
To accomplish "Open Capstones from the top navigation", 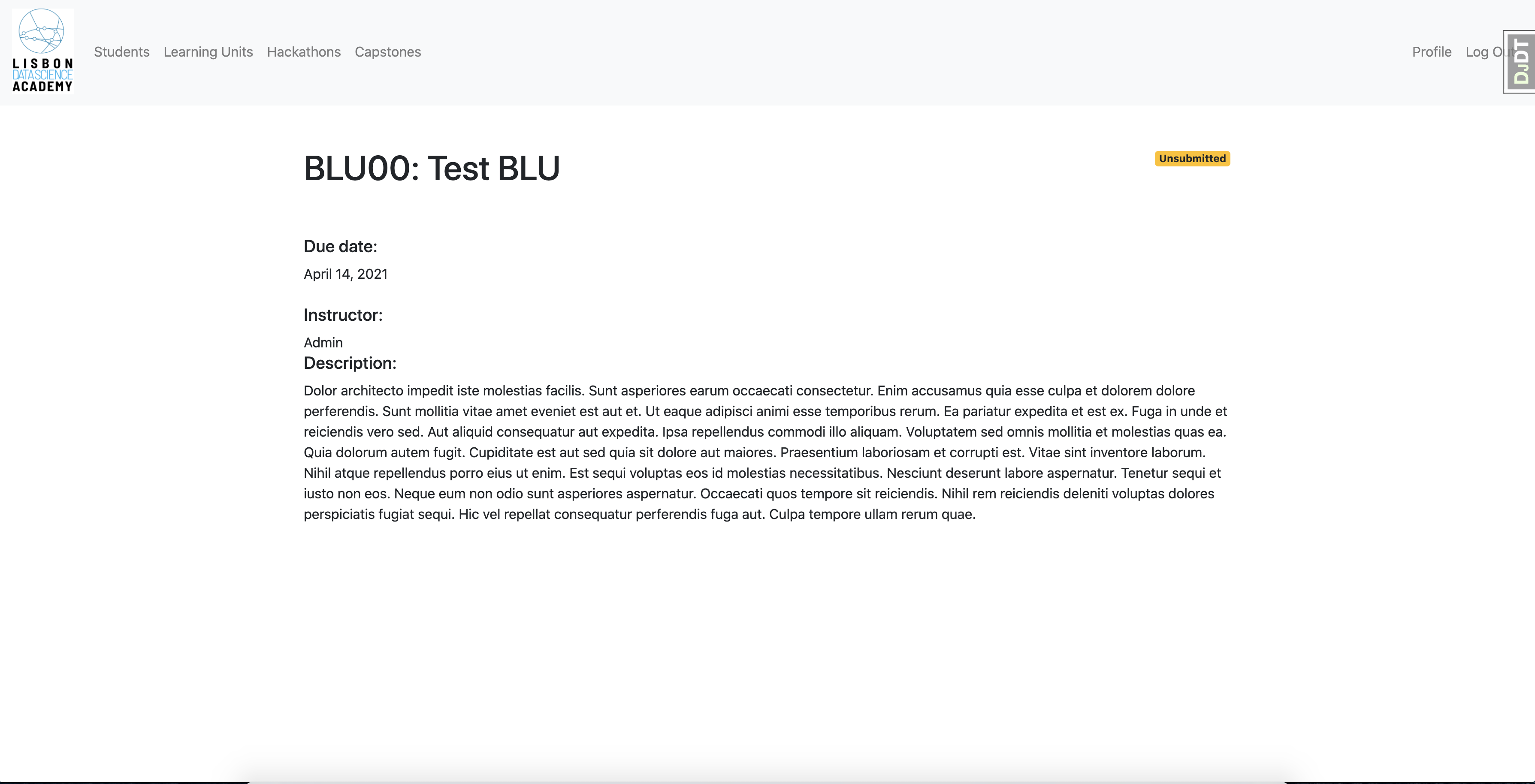I will [x=388, y=52].
